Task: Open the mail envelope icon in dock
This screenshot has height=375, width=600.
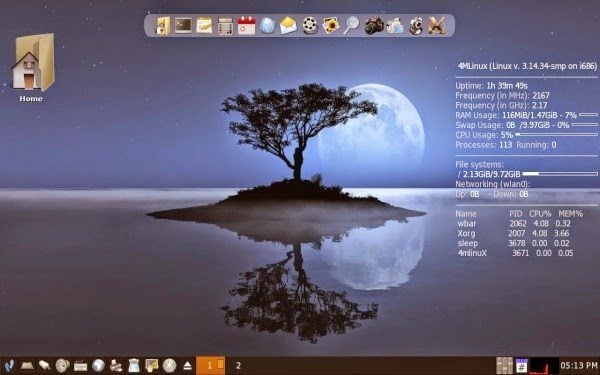Action: [288, 26]
